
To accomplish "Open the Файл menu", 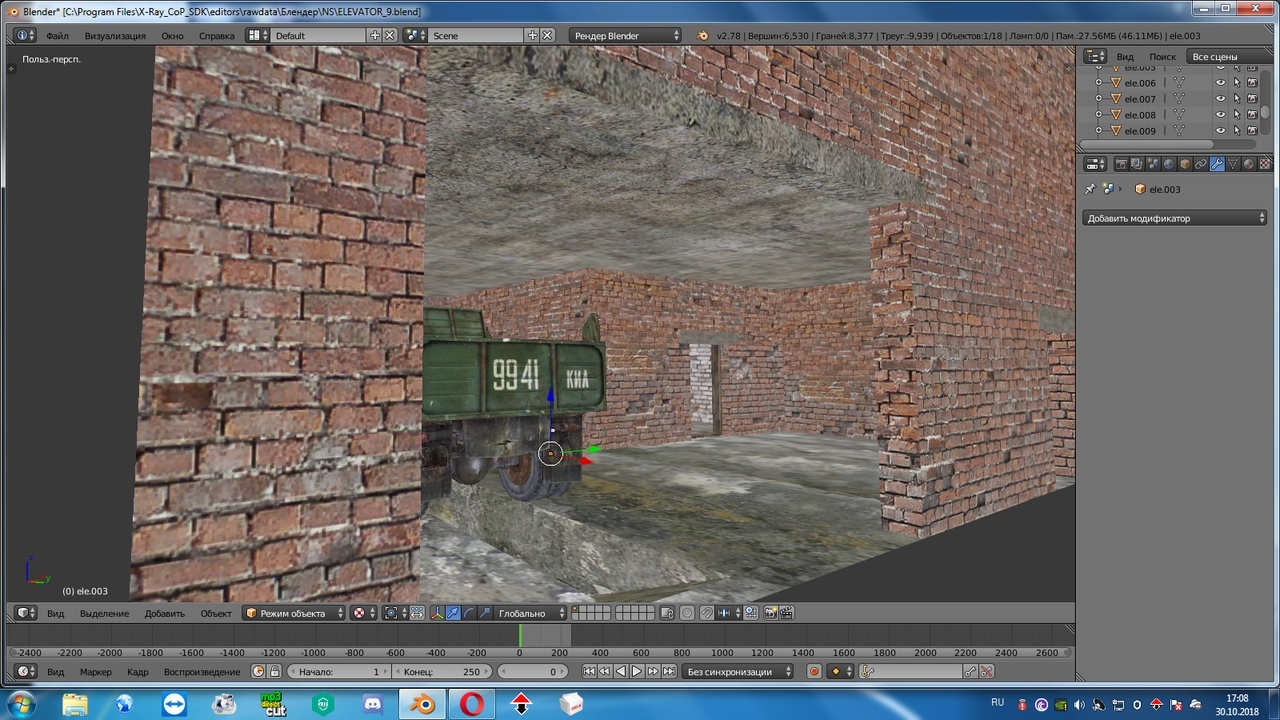I will coord(57,36).
